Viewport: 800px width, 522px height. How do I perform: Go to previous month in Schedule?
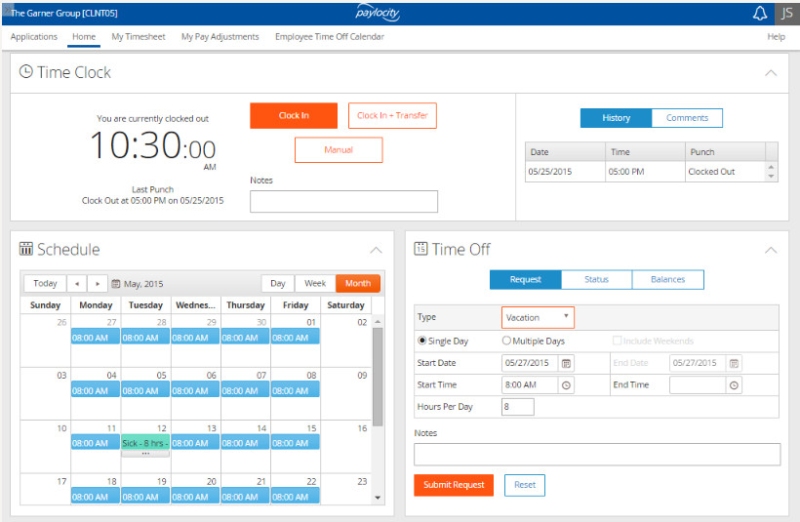pos(77,284)
